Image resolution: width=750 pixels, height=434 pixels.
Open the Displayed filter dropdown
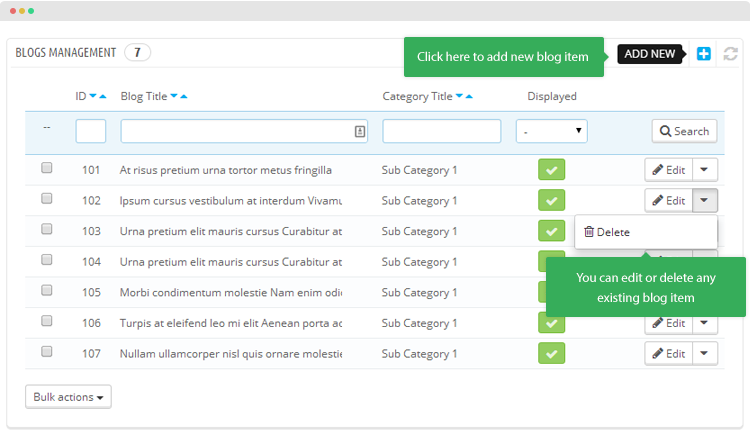[x=551, y=131]
